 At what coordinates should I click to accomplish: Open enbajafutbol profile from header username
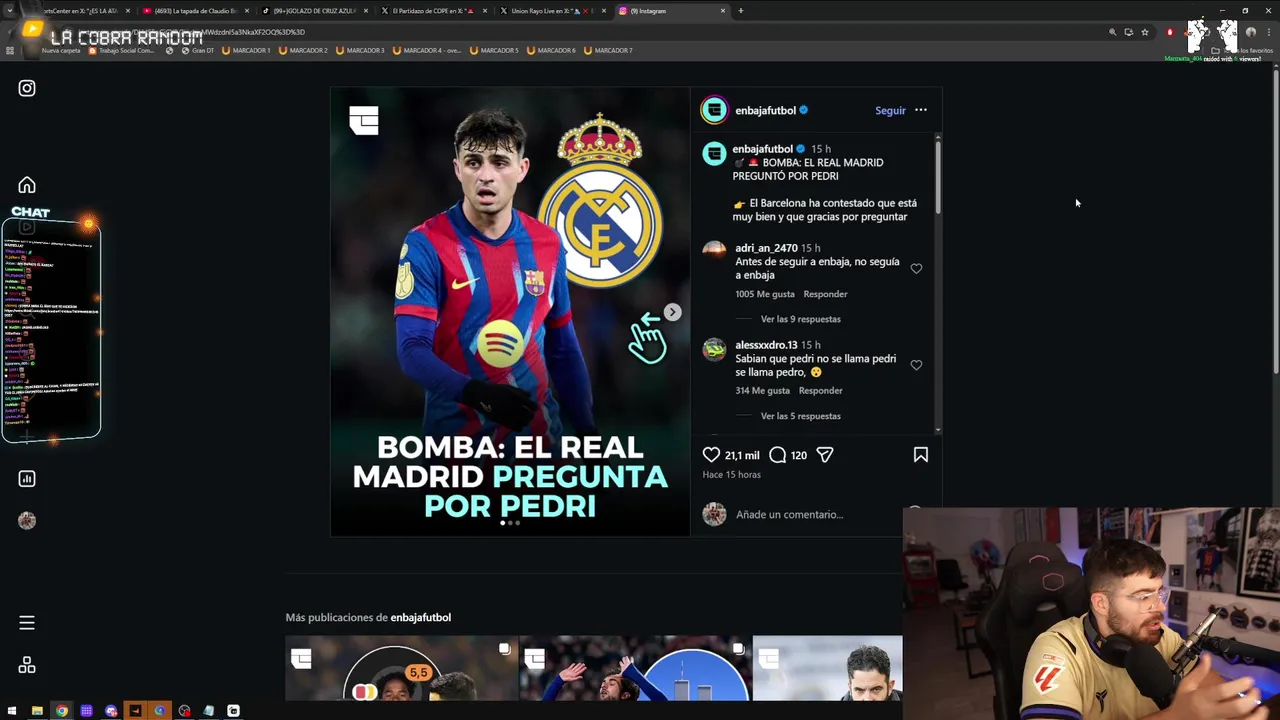(x=765, y=110)
